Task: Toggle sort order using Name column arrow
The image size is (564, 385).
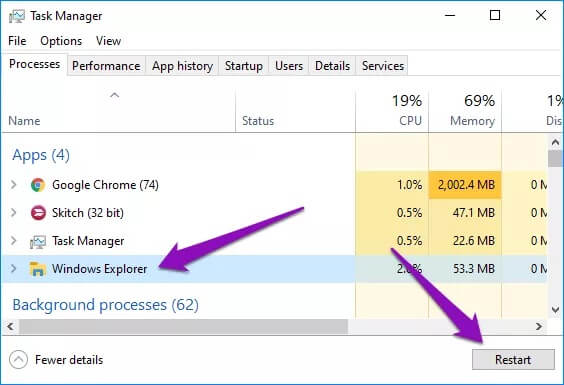Action: [x=114, y=95]
